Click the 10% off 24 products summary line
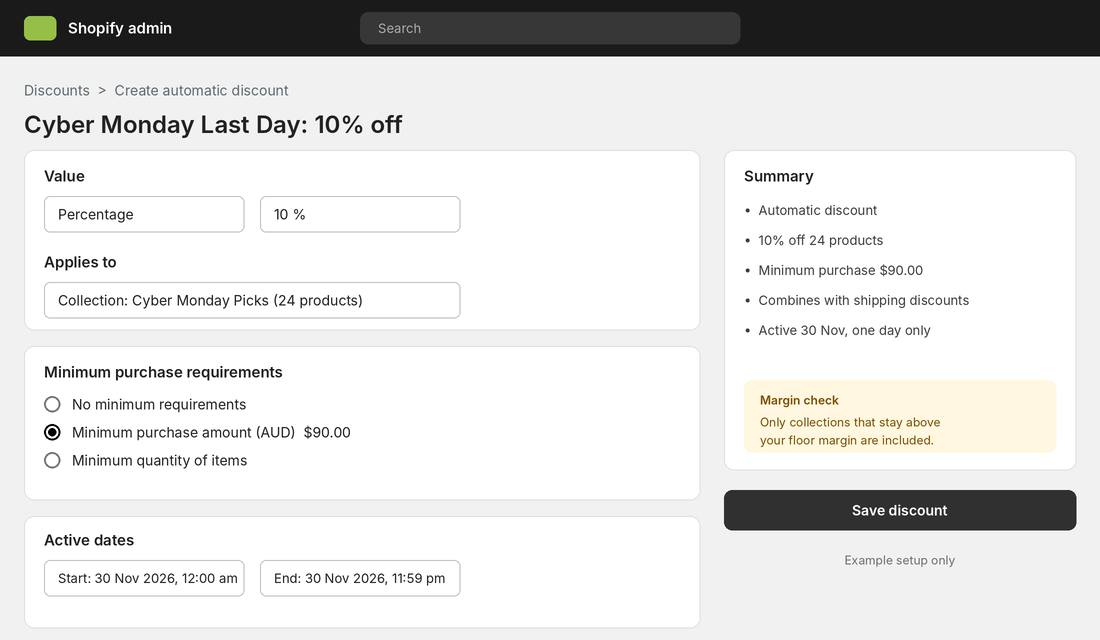The image size is (1100, 640). (x=820, y=240)
